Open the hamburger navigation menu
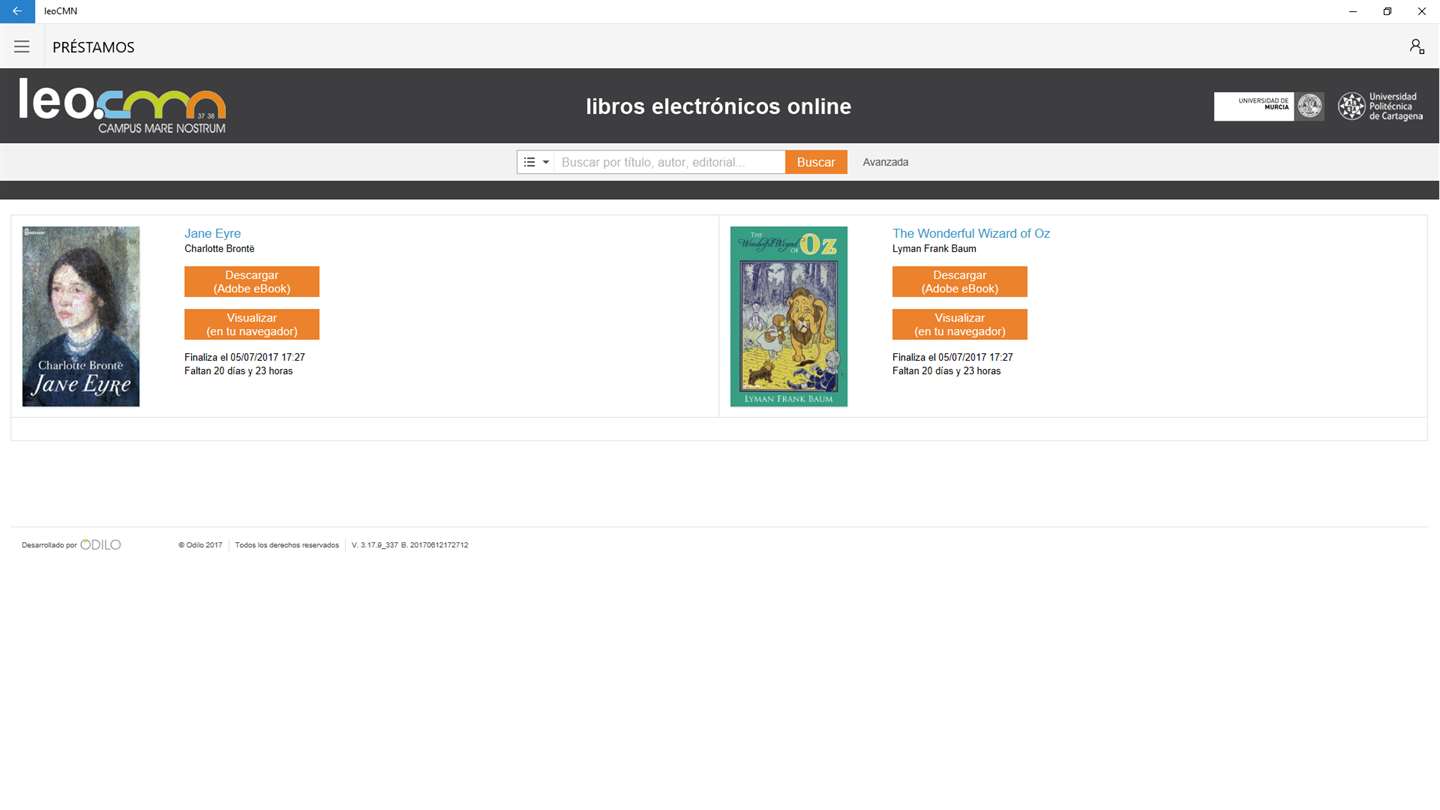Image resolution: width=1440 pixels, height=810 pixels. 21,47
